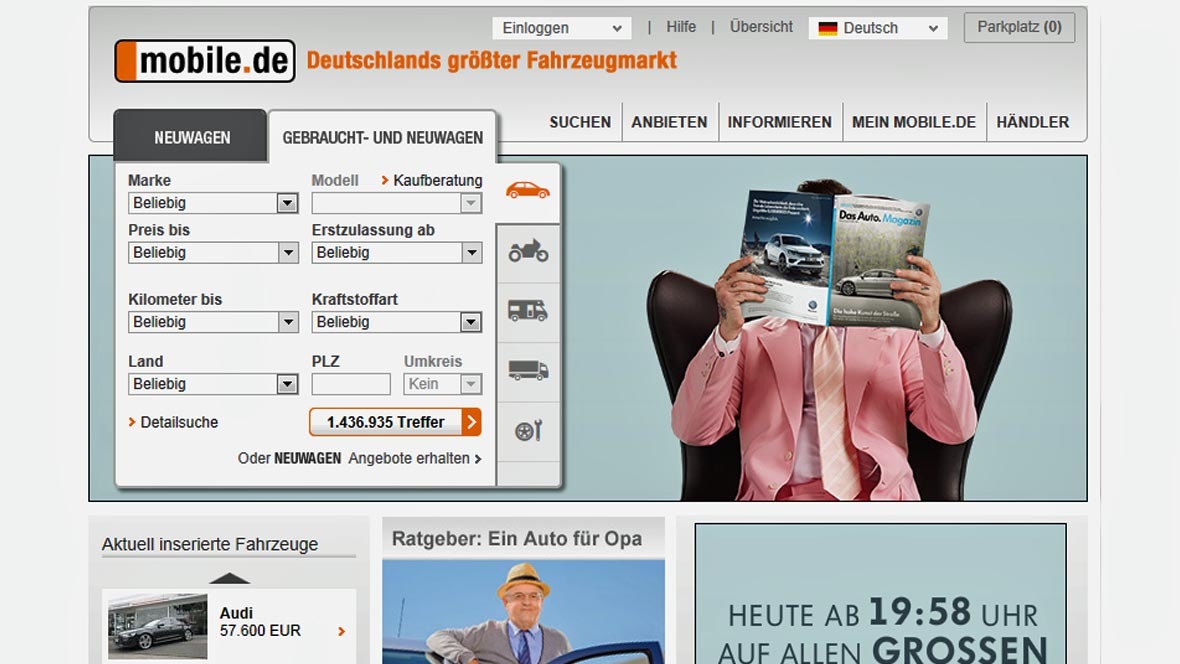The width and height of the screenshot is (1180, 664).
Task: Open the Suchen menu
Action: 580,122
